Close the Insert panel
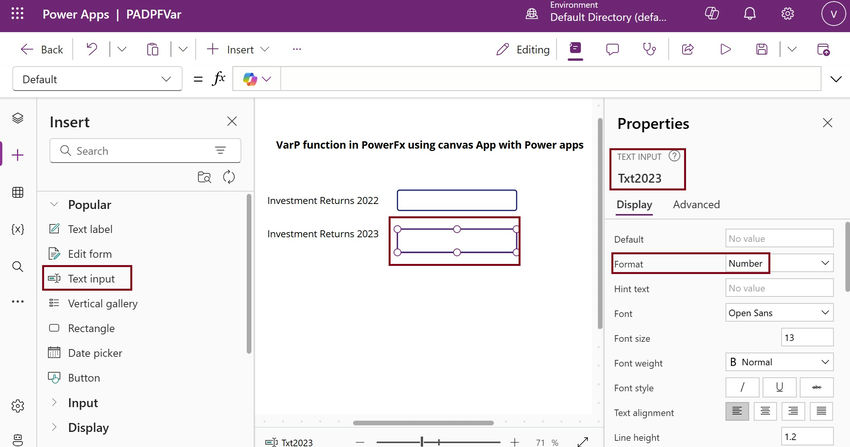The width and height of the screenshot is (850, 447). click(232, 121)
